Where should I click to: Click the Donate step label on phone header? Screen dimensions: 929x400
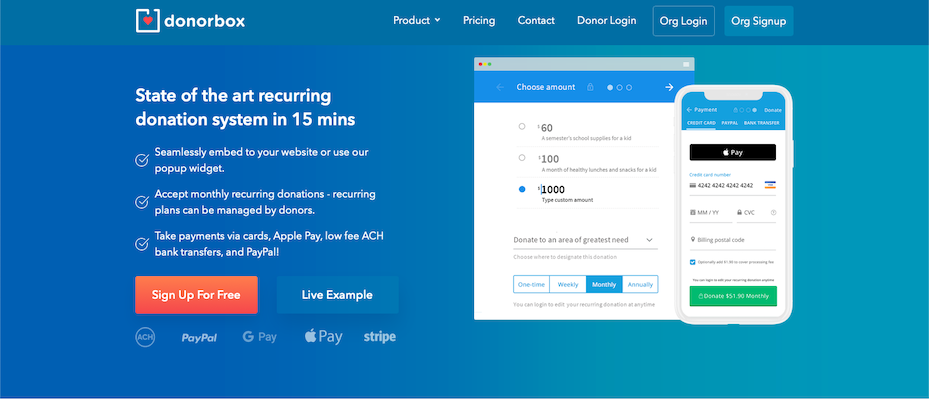coord(773,110)
